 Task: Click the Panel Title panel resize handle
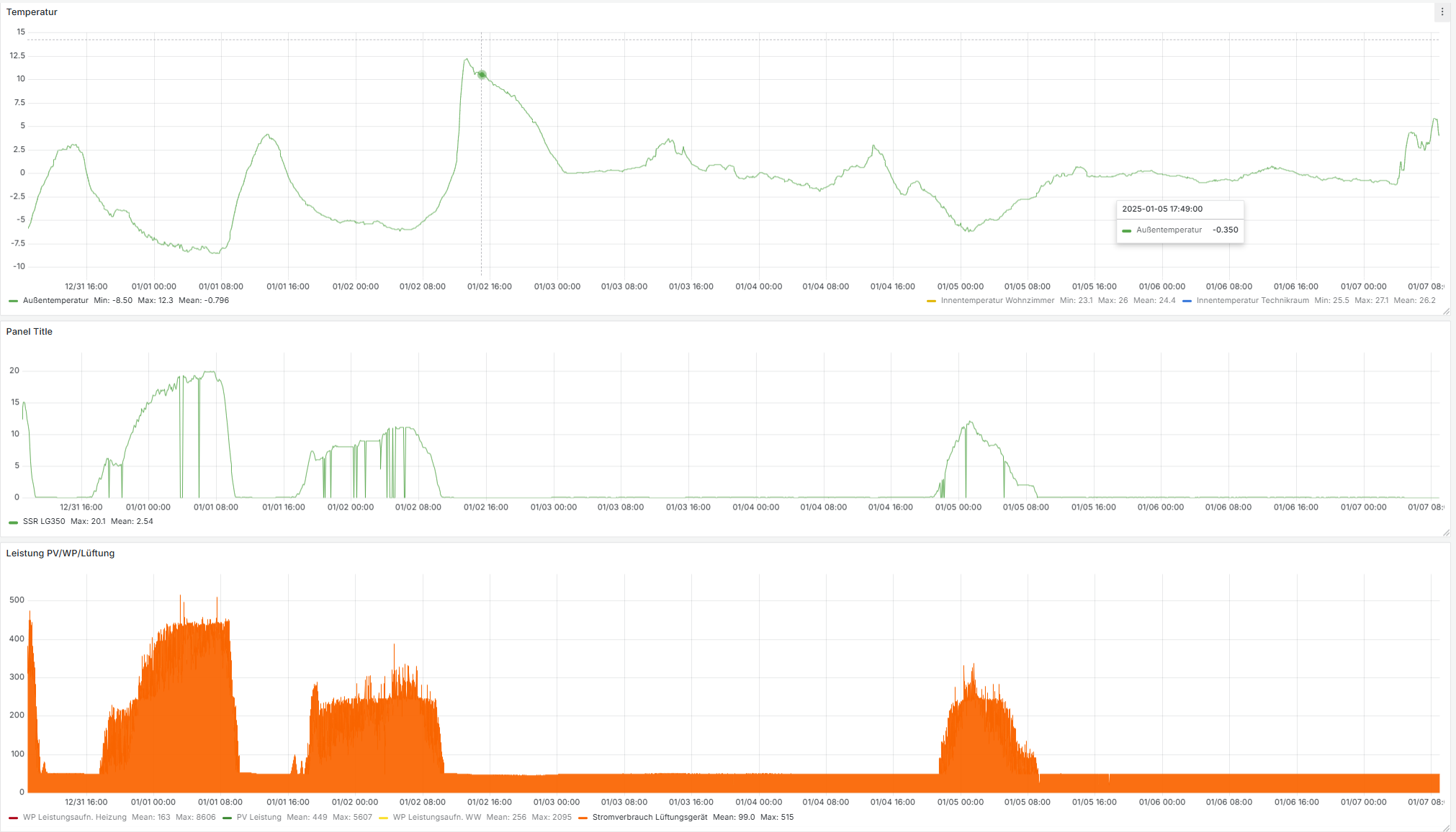tap(1446, 533)
